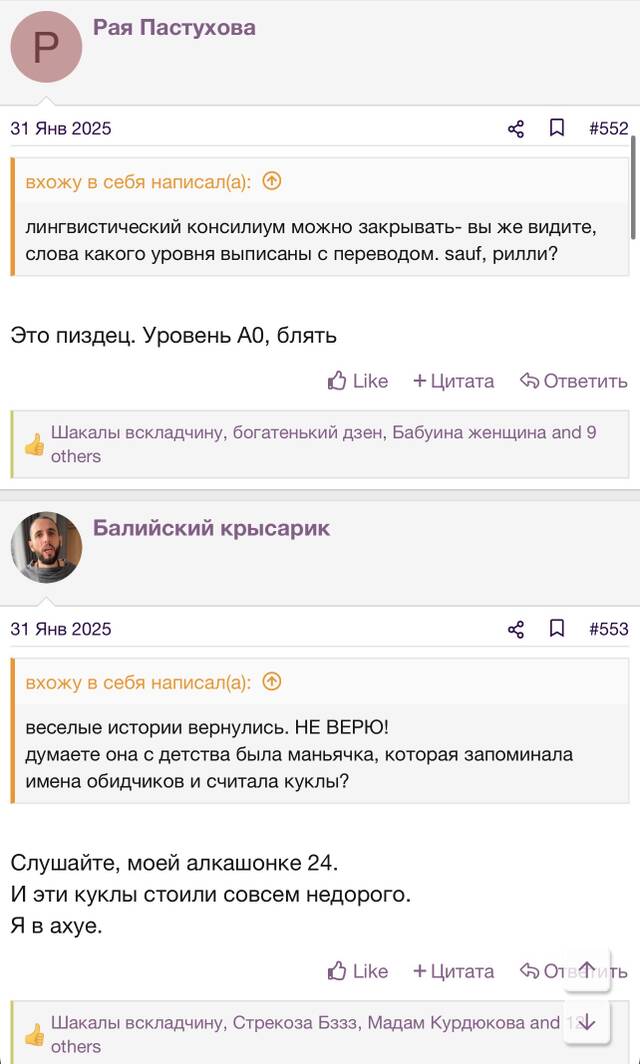Screen dimensions: 640x1064
Task: Like Рая Пастухова's post
Action: click(x=358, y=381)
